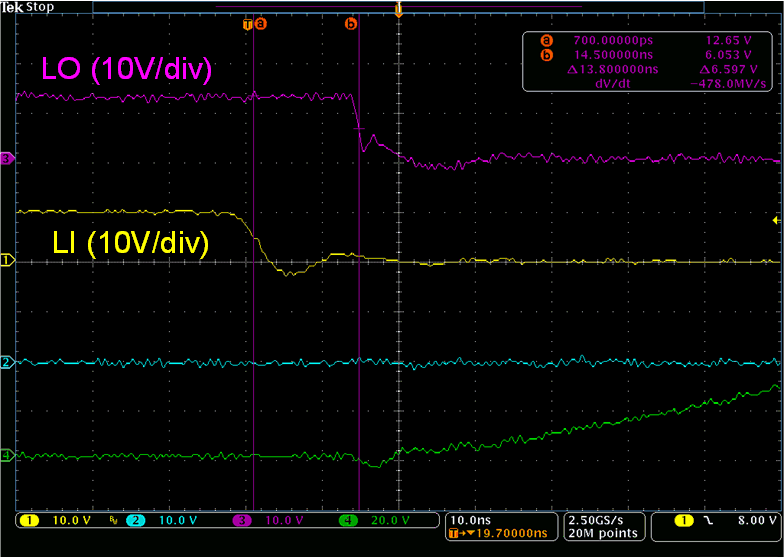The width and height of the screenshot is (784, 557).
Task: Click the trigger delay 19.70000ns readout
Action: 501,534
